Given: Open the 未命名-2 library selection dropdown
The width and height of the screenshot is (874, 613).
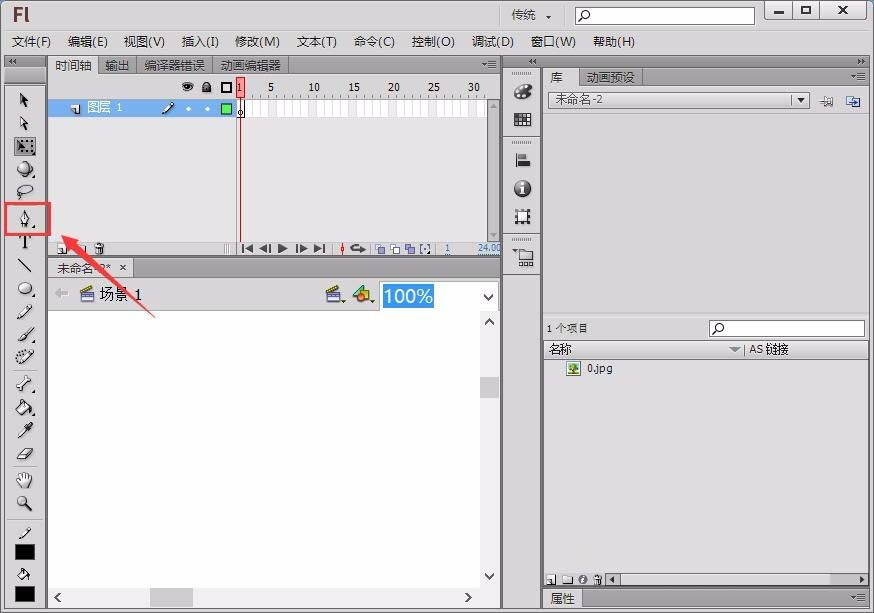Looking at the screenshot, I should point(800,100).
